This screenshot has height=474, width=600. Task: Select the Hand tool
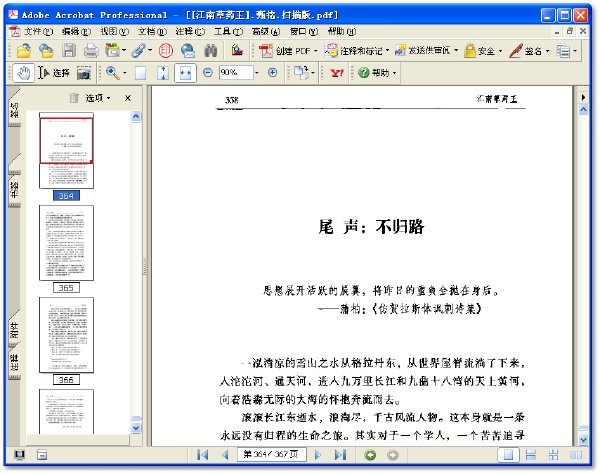[24, 73]
